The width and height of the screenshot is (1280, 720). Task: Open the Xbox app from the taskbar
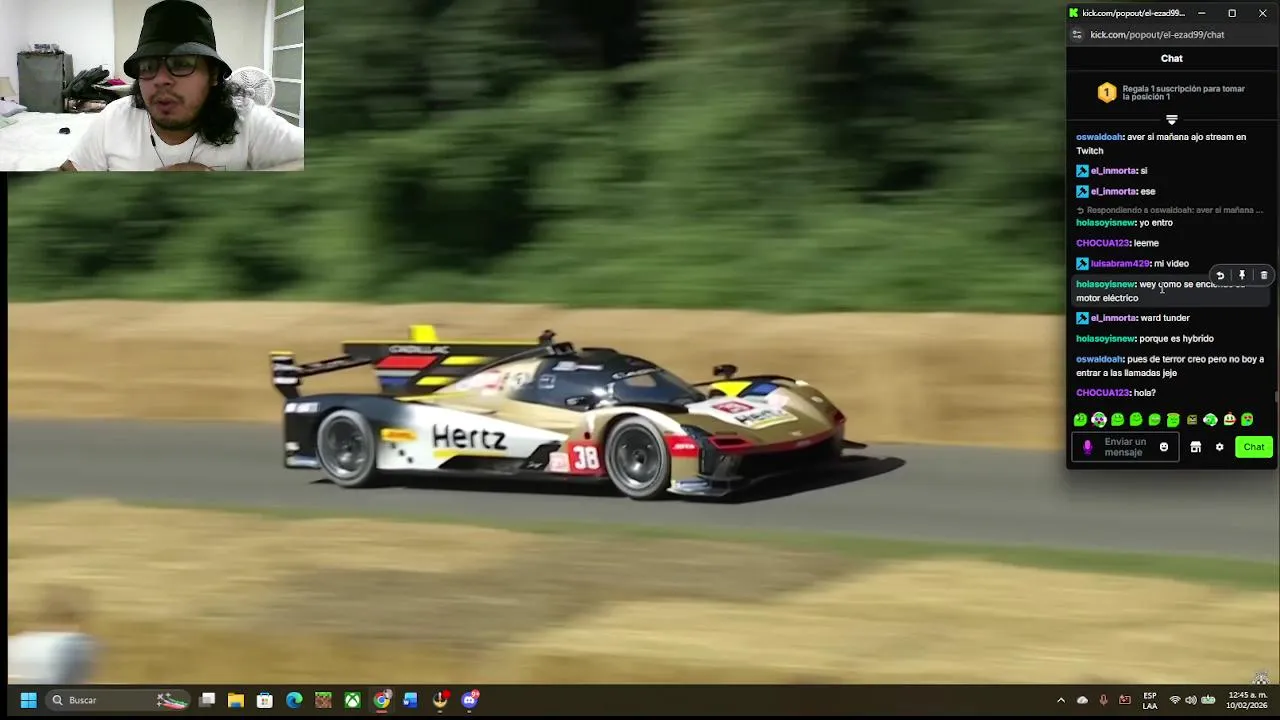[352, 700]
